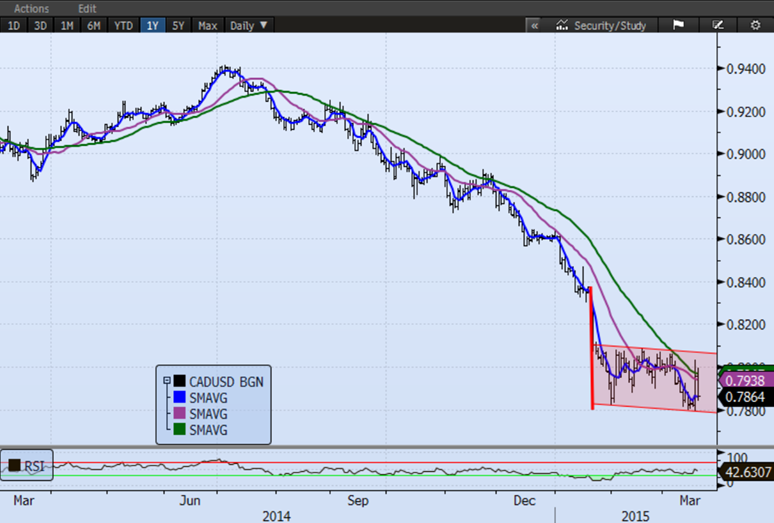Click the green SMAVG color swatch
This screenshot has height=523, width=774.
click(178, 430)
